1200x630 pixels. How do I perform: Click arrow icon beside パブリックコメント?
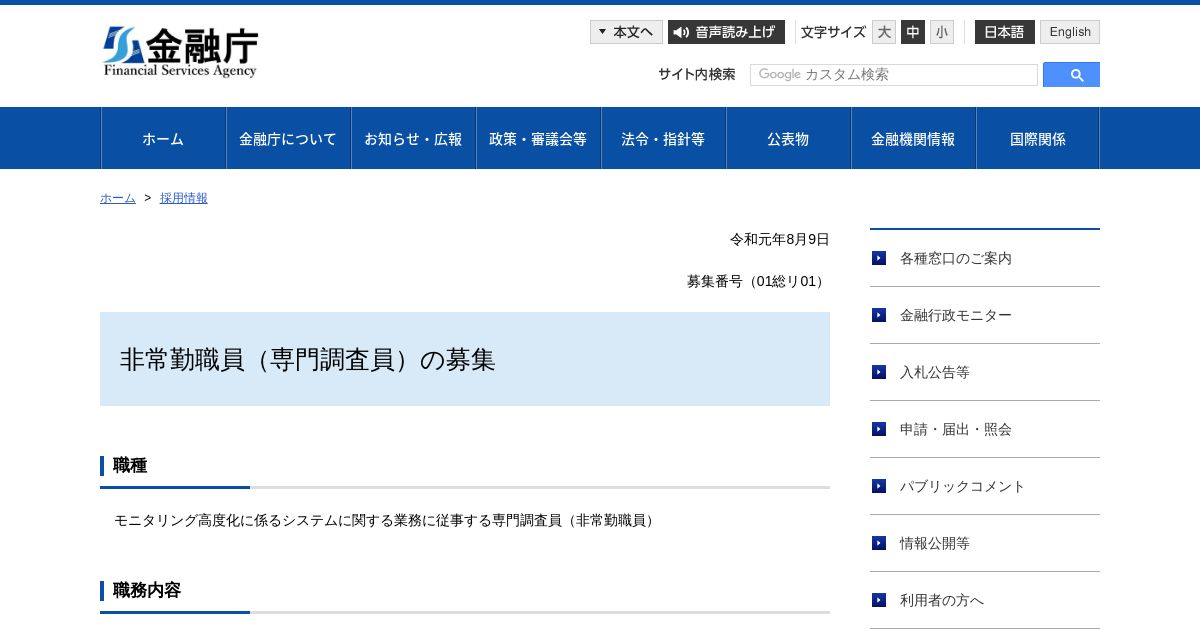[879, 486]
